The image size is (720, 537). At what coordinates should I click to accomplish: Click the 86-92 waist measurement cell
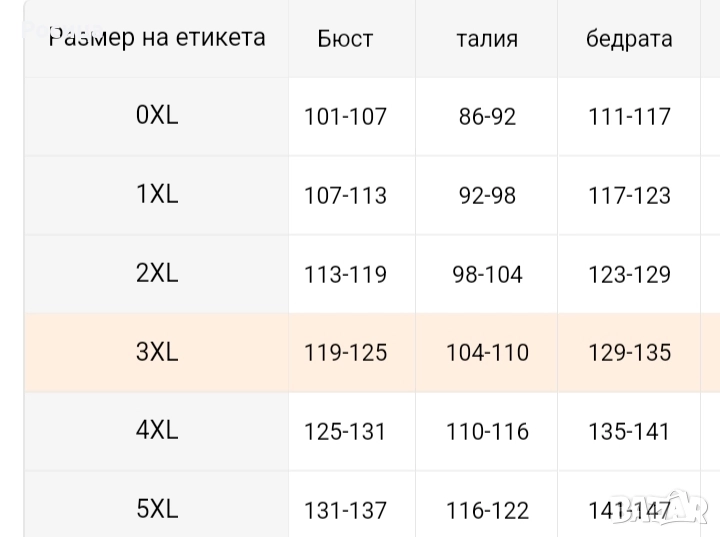point(487,116)
